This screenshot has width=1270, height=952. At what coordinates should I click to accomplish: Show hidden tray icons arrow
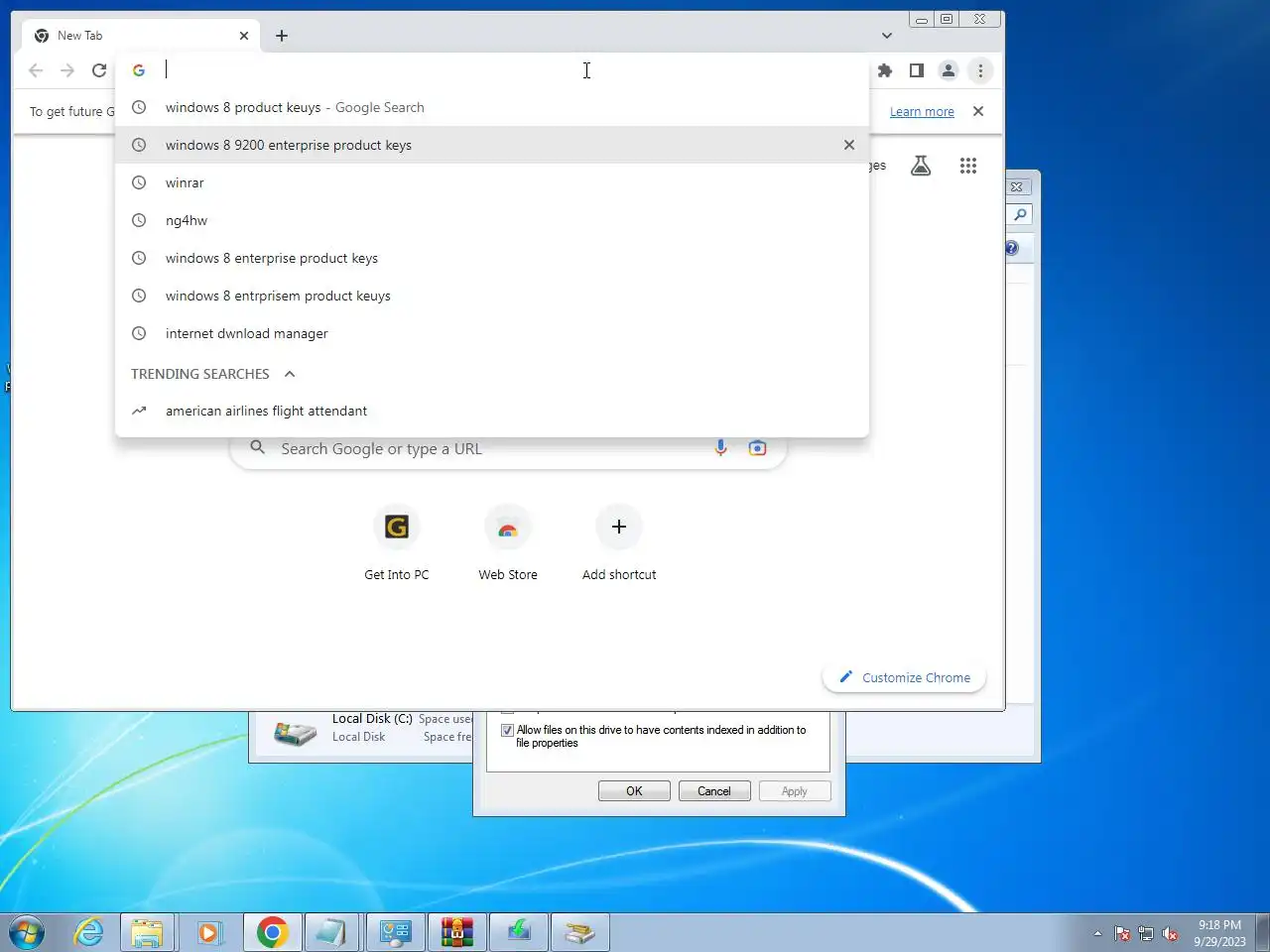point(1097,933)
